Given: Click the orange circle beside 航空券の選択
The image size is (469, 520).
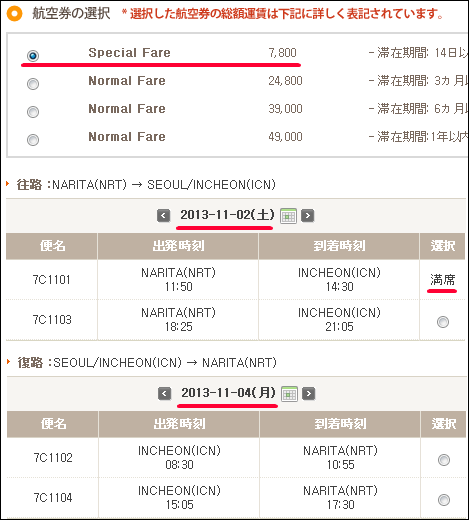Looking at the screenshot, I should point(14,14).
